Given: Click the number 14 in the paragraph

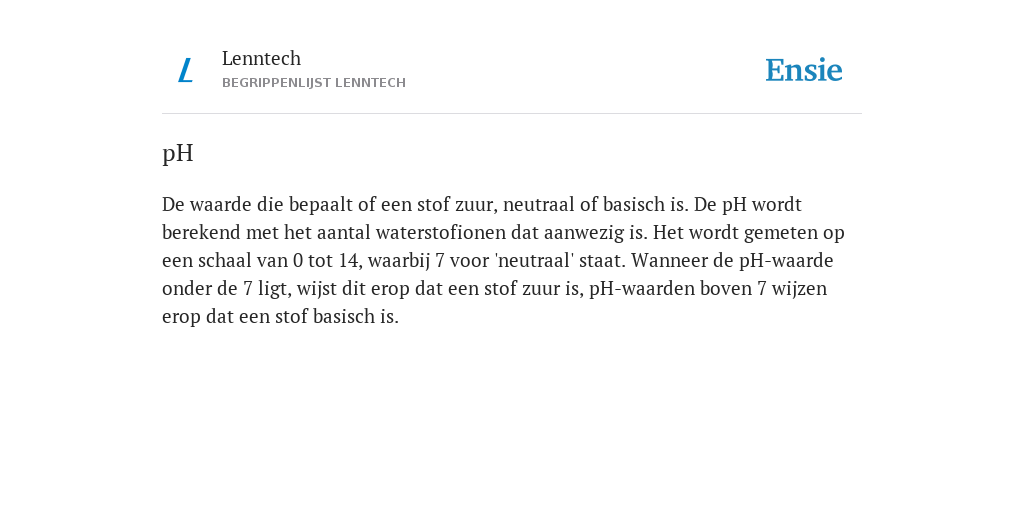Looking at the screenshot, I should (349, 261).
